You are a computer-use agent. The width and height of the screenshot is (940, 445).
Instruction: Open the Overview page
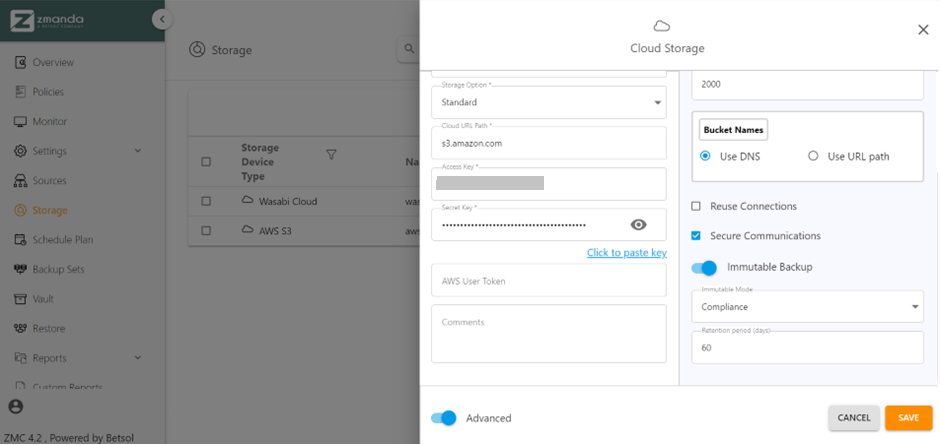pos(53,62)
